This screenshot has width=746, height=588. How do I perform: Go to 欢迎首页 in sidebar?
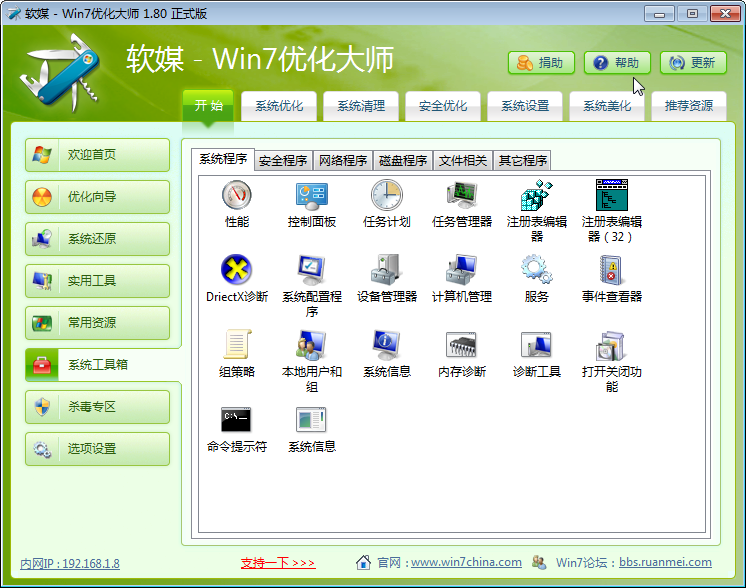pos(98,155)
